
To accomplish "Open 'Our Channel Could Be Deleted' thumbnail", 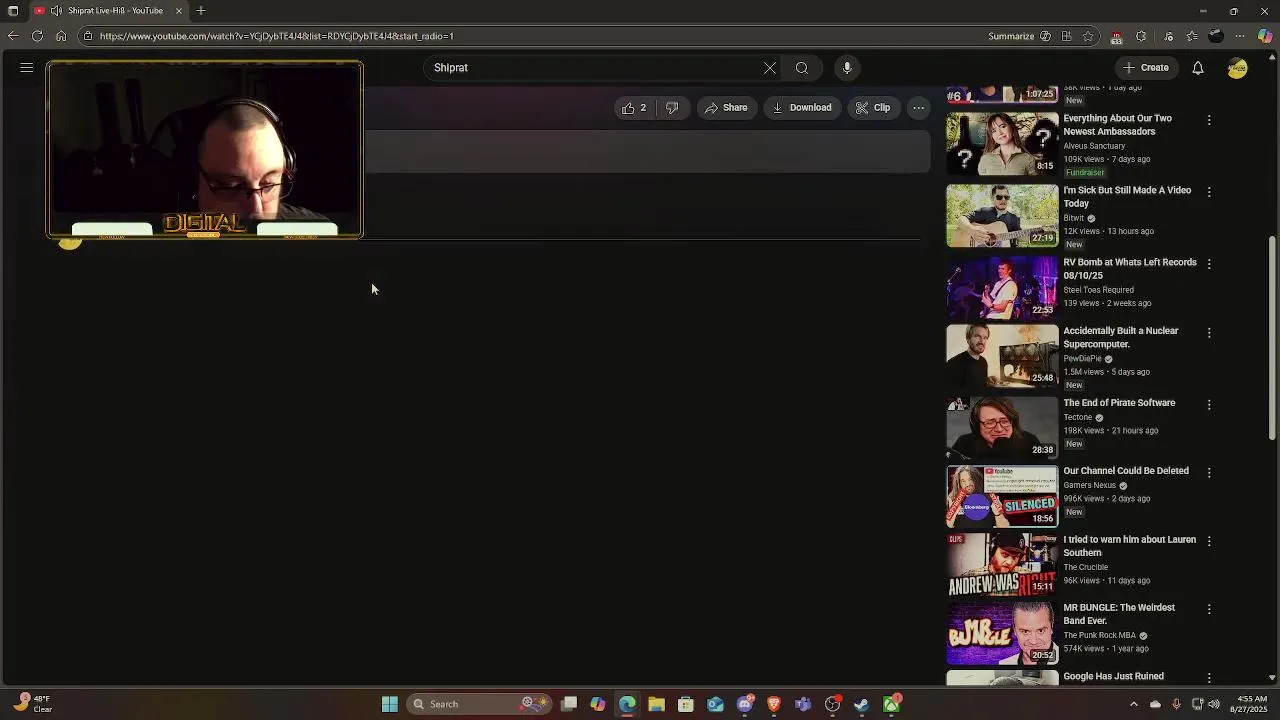I will [1002, 496].
